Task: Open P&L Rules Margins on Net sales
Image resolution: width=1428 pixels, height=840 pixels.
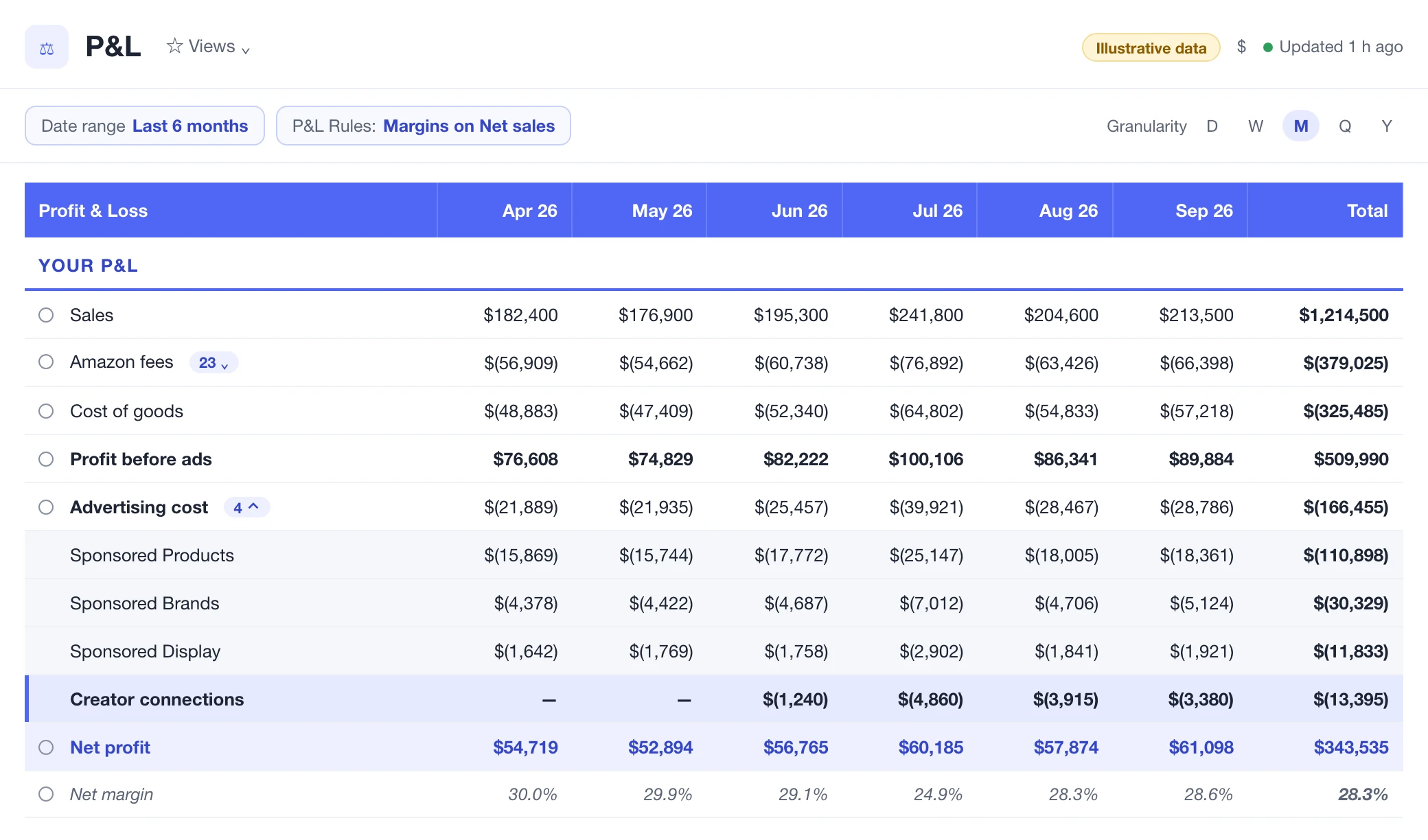Action: pyautogui.click(x=424, y=126)
